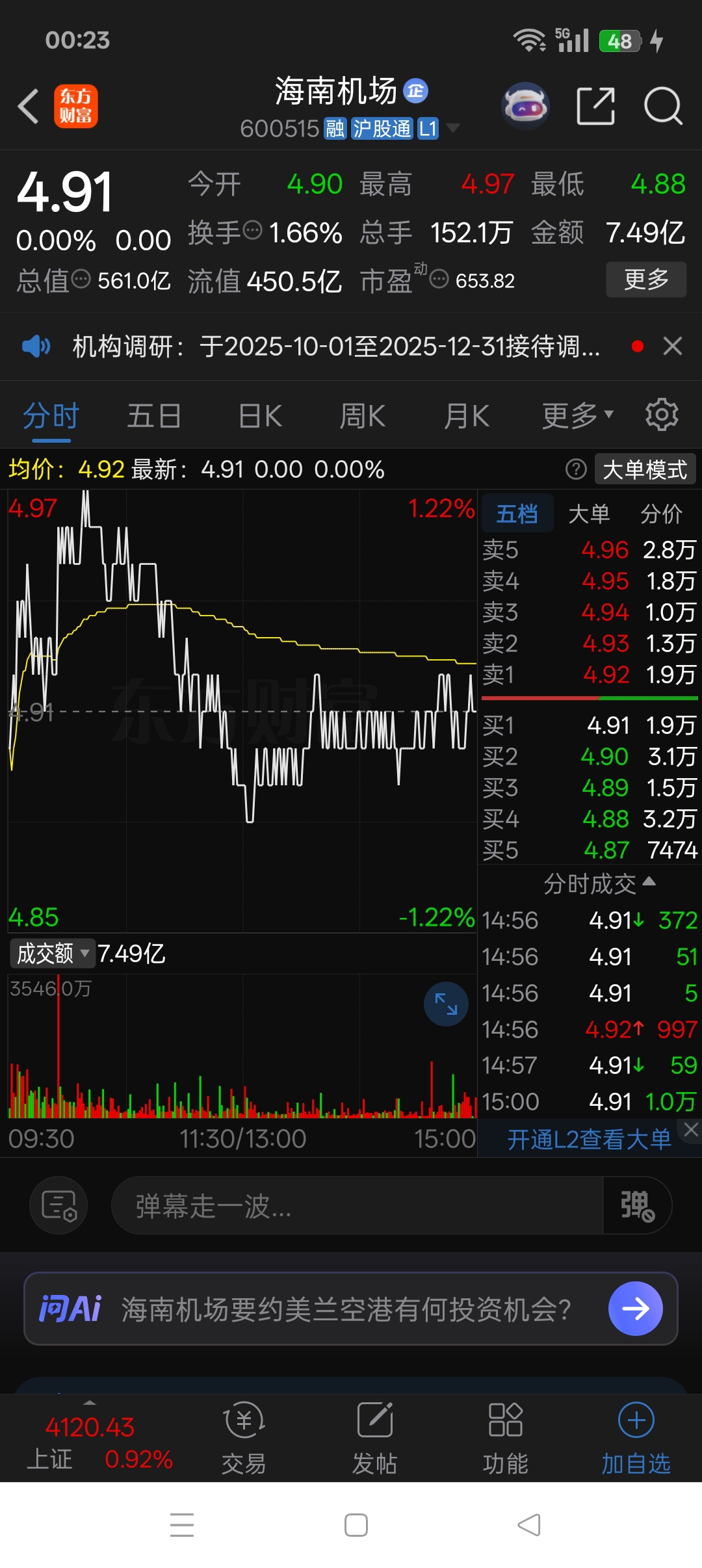Tap the L1 level badge
Viewport: 702px width, 1568px height.
click(x=428, y=129)
